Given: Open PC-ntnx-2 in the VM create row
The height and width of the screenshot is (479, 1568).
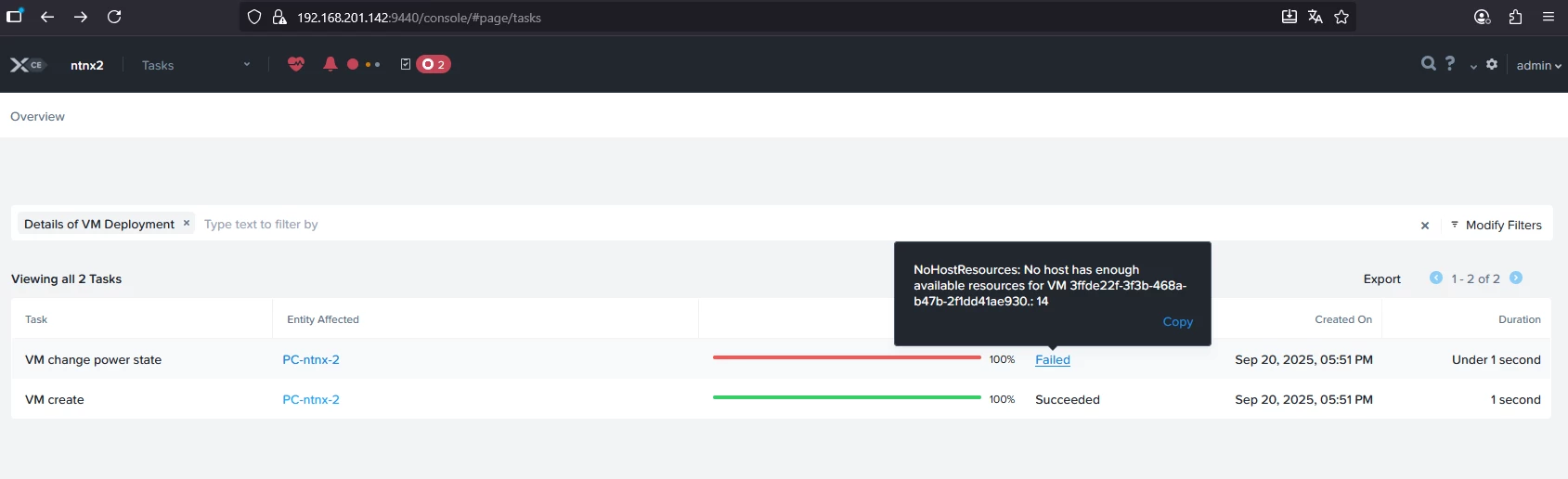Looking at the screenshot, I should click(x=311, y=399).
